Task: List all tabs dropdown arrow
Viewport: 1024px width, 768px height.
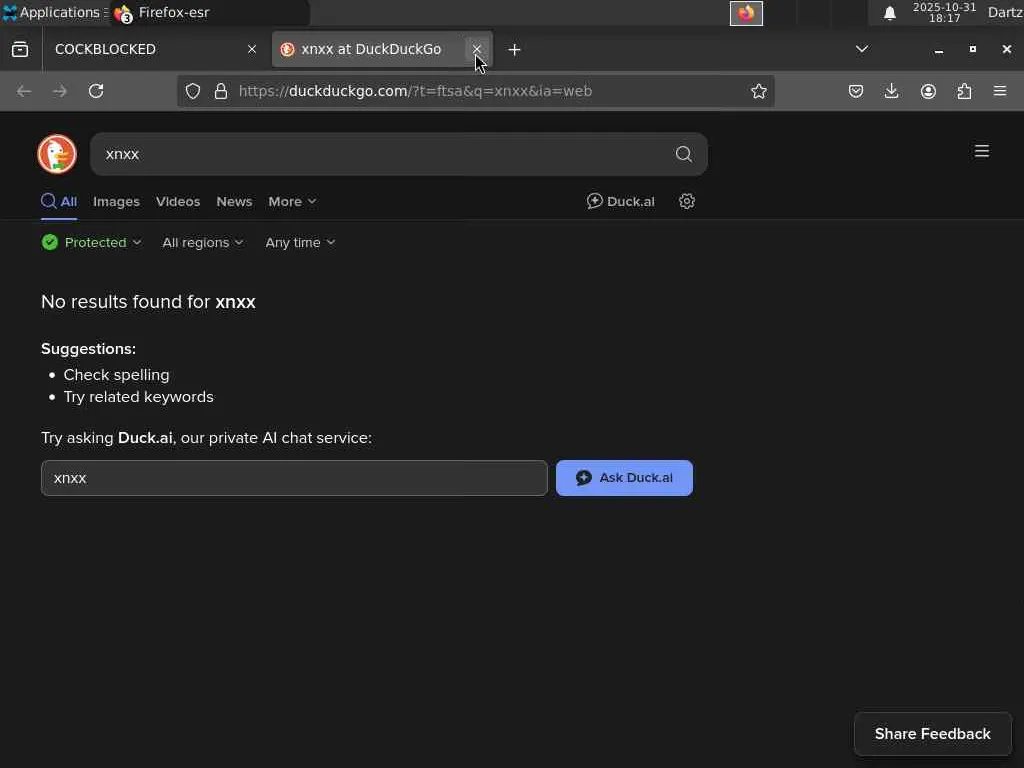Action: [862, 49]
